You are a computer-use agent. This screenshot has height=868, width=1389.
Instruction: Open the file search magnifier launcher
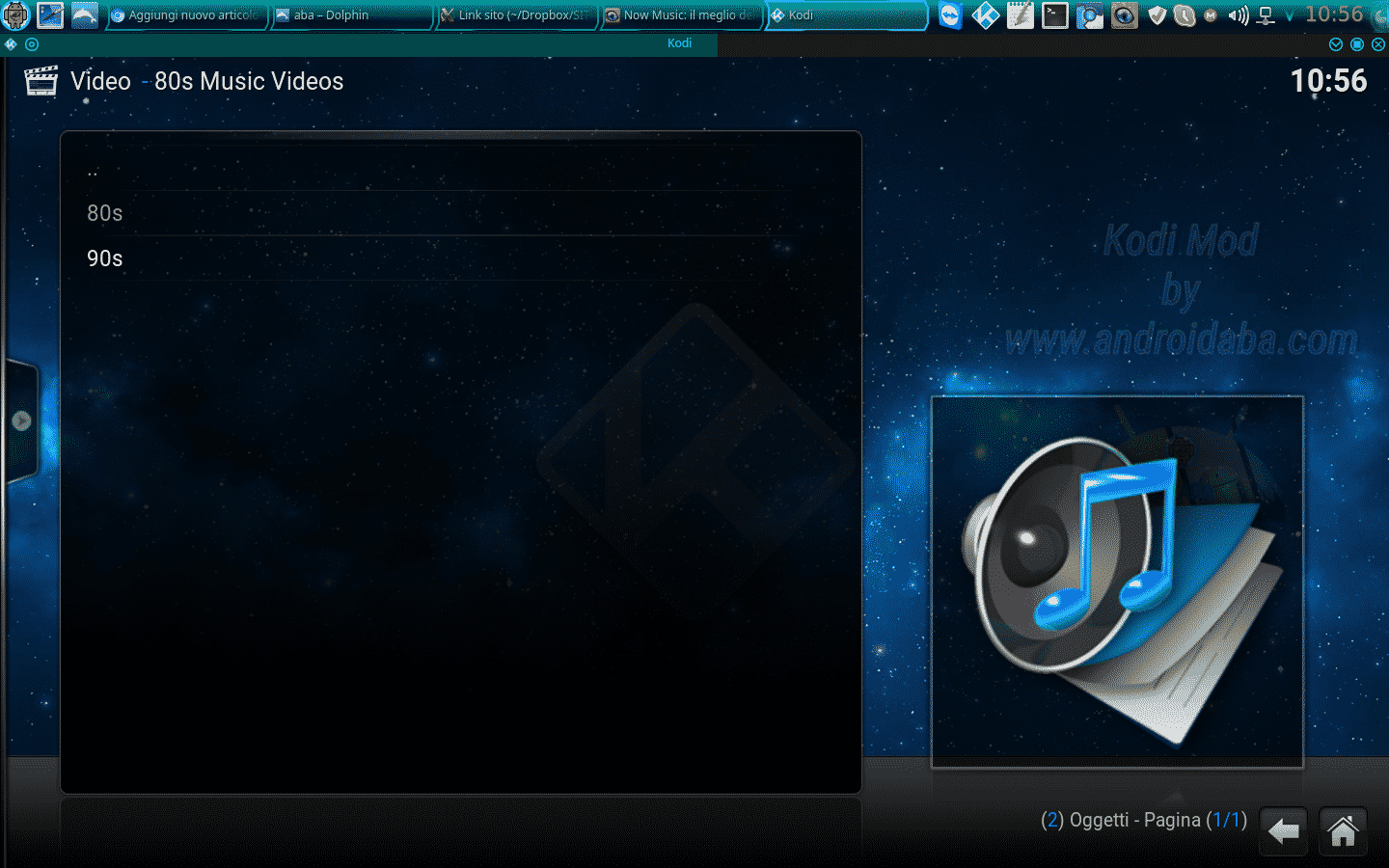point(1089,15)
